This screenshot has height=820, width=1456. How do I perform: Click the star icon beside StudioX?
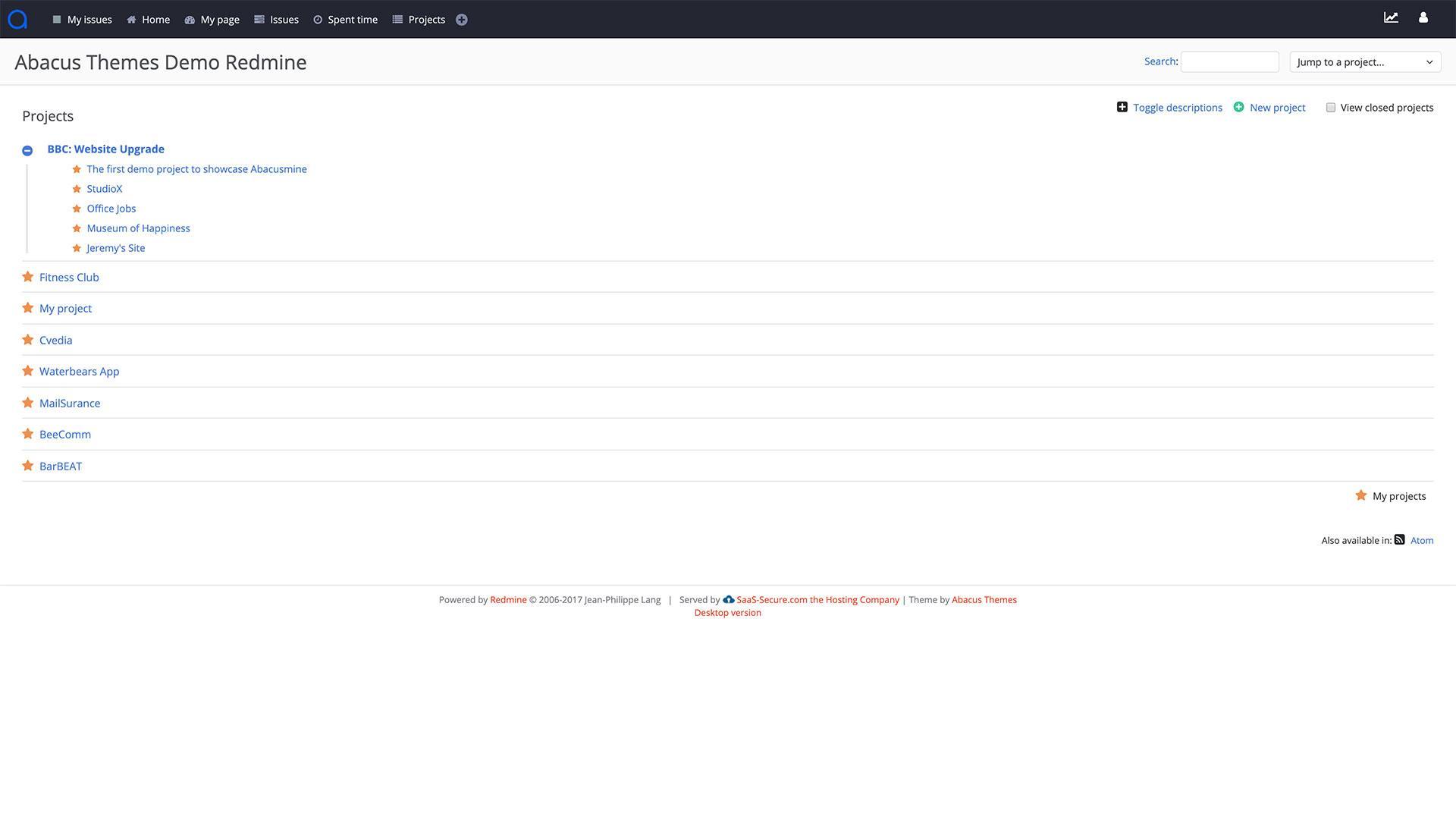(77, 189)
